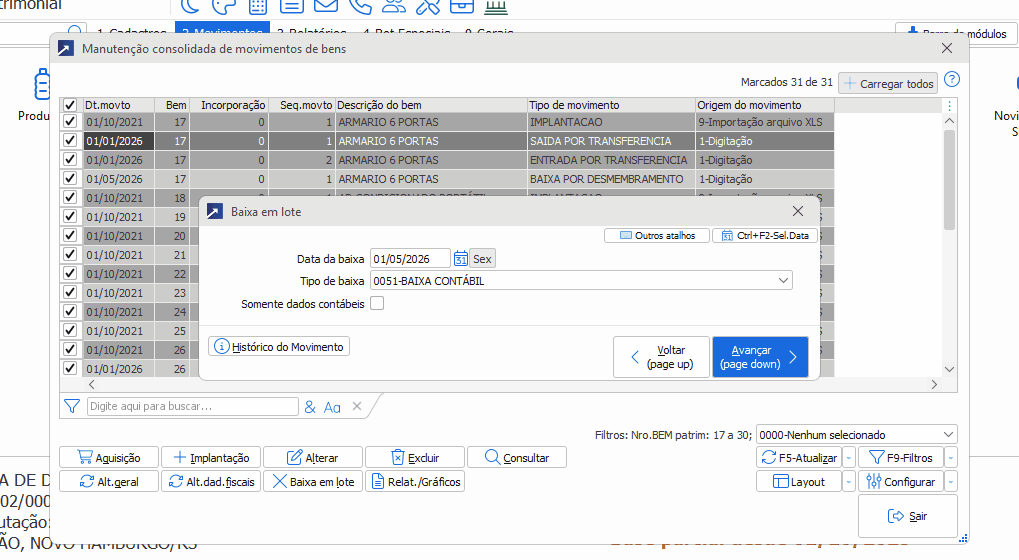Viewport: 1019px width, 560px height.
Task: Expand the arrow next to F5-Atualizar
Action: point(849,458)
